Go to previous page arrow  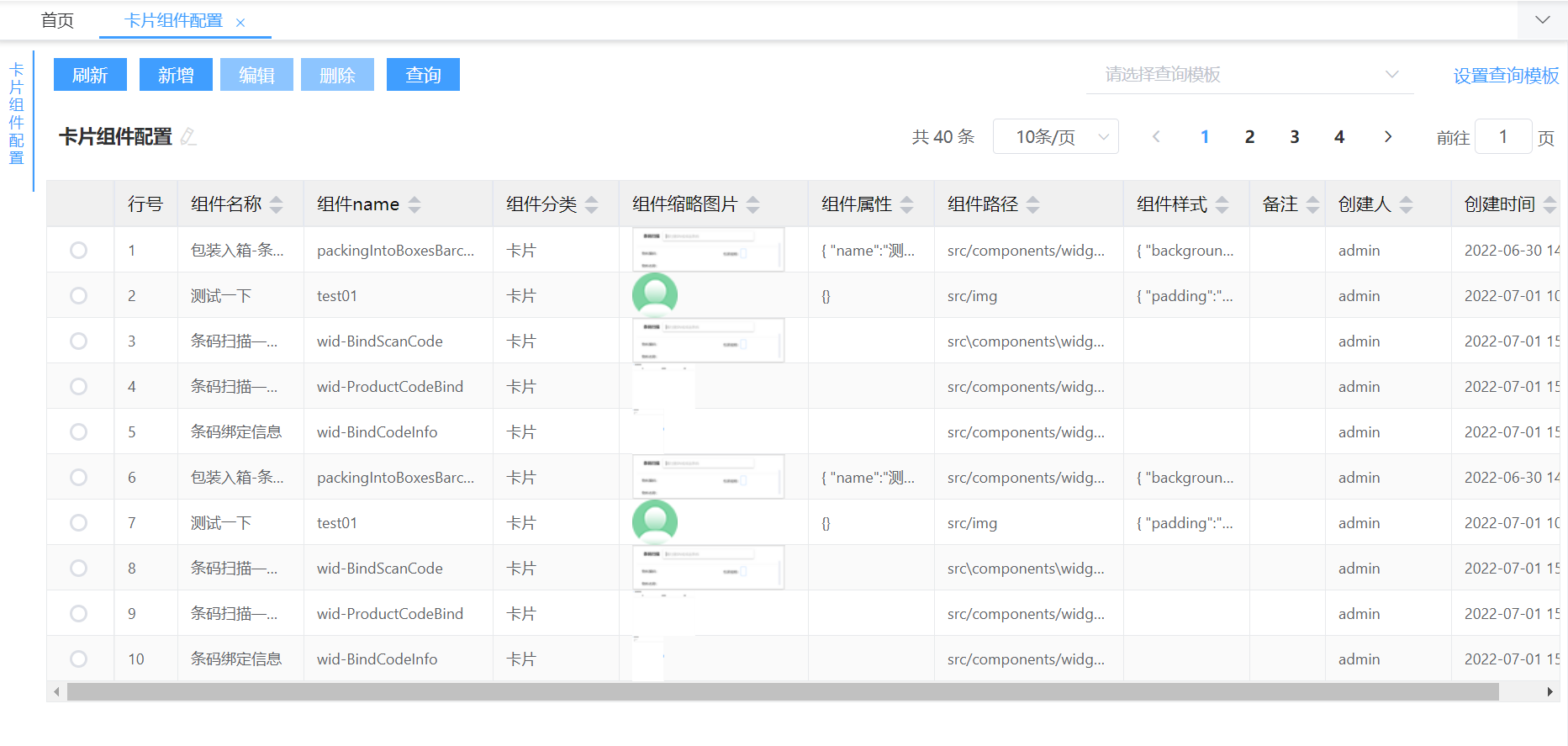1156,136
